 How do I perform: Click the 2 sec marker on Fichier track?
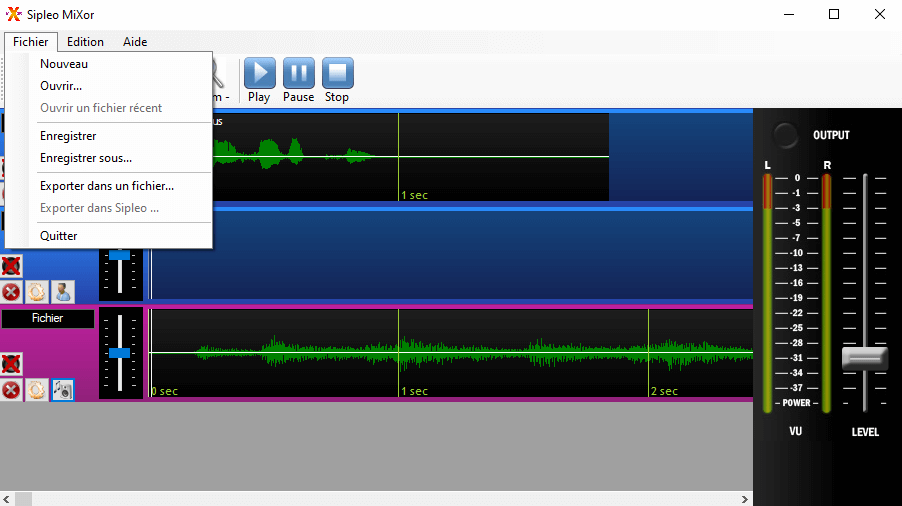664,391
